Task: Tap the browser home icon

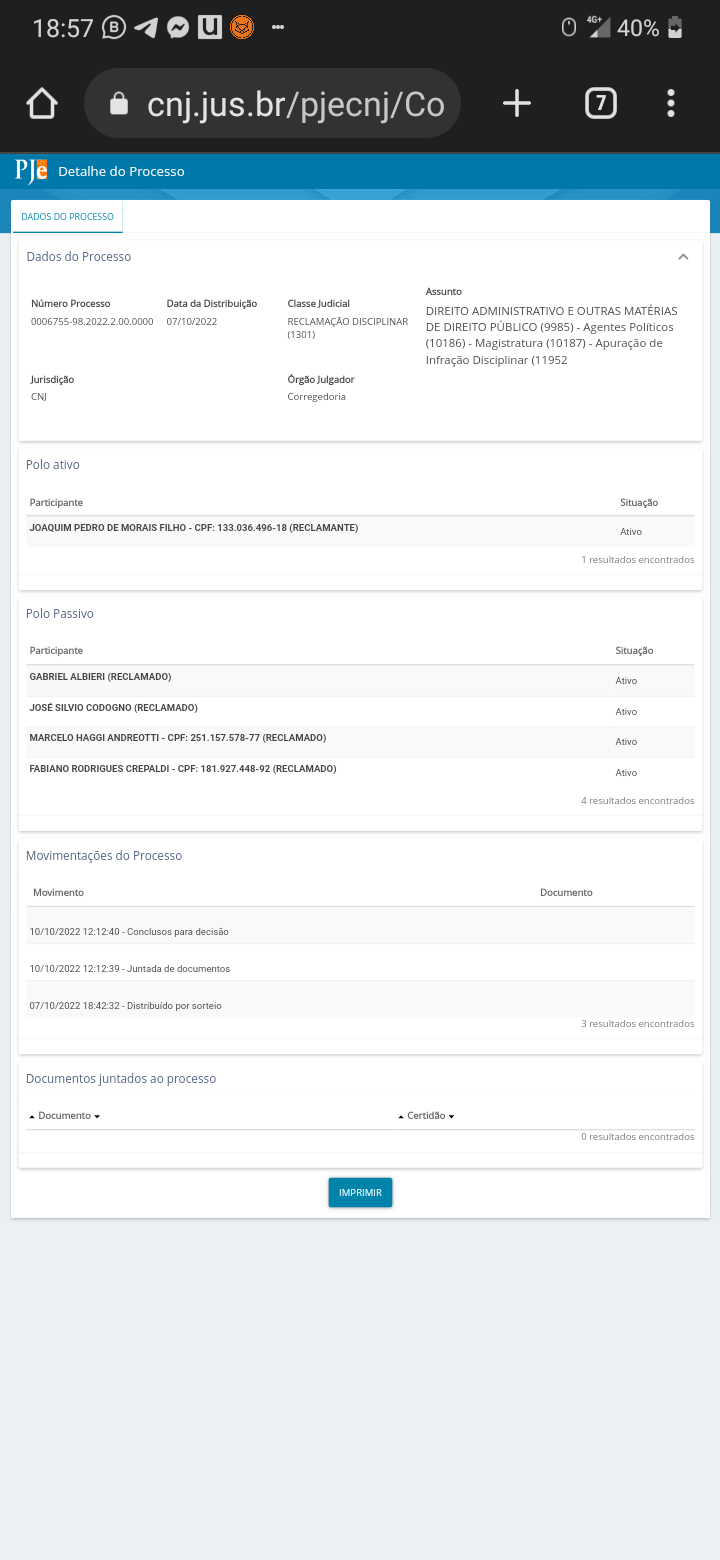Action: coord(42,103)
